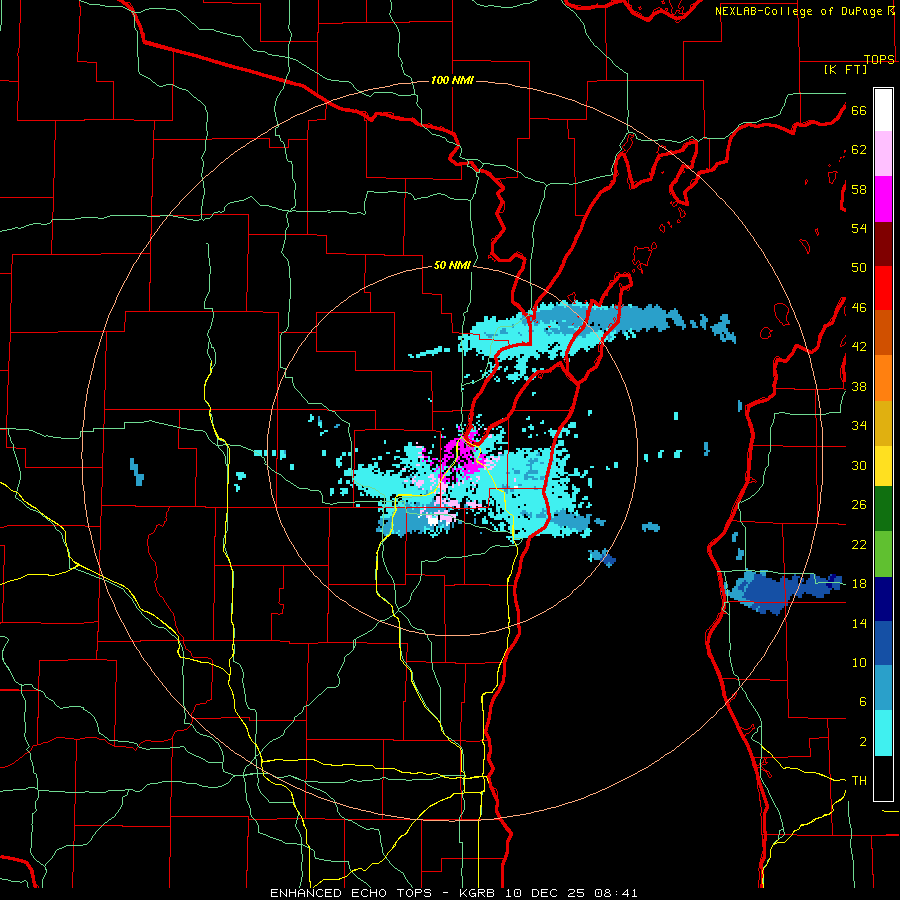The height and width of the screenshot is (900, 900).
Task: Click the "2" legend value
Action: click(863, 742)
